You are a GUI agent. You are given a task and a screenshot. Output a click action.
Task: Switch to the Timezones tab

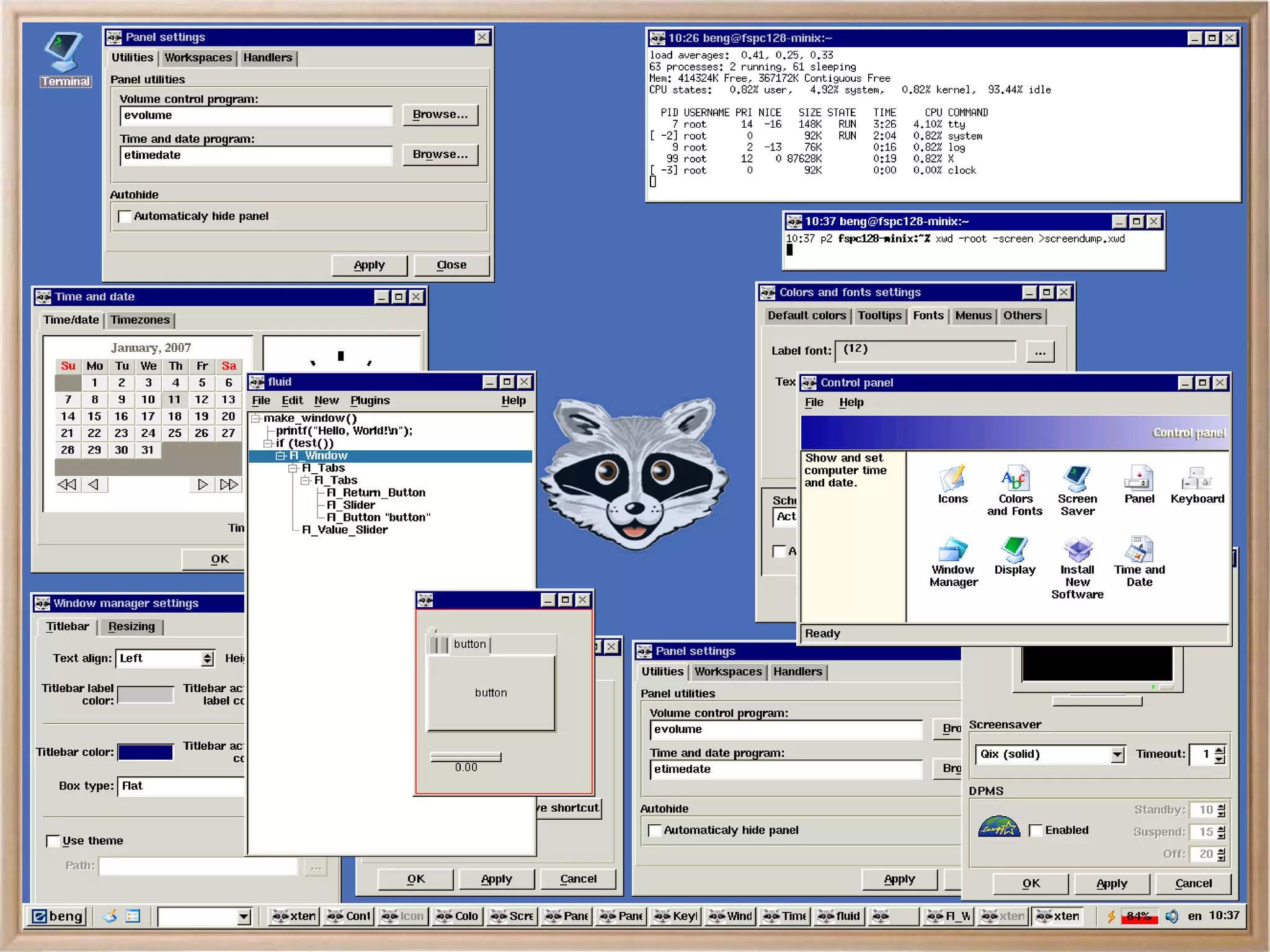click(x=140, y=320)
